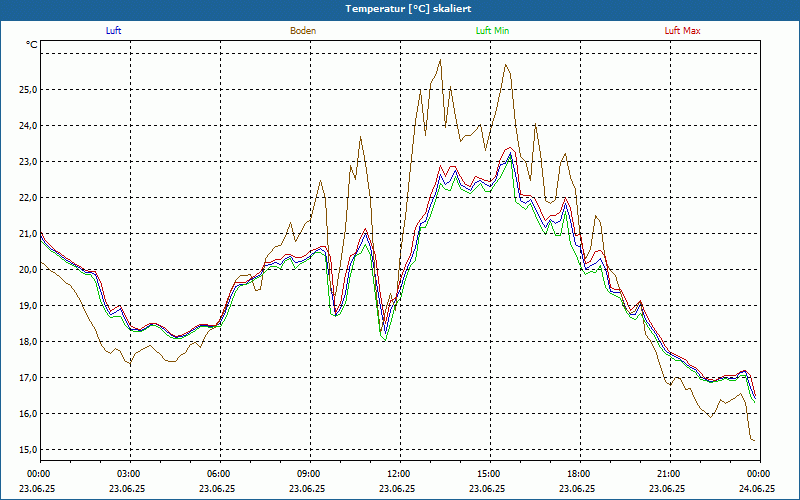Click the 03:00 time axis label
The width and height of the screenshot is (800, 500).
[130, 473]
